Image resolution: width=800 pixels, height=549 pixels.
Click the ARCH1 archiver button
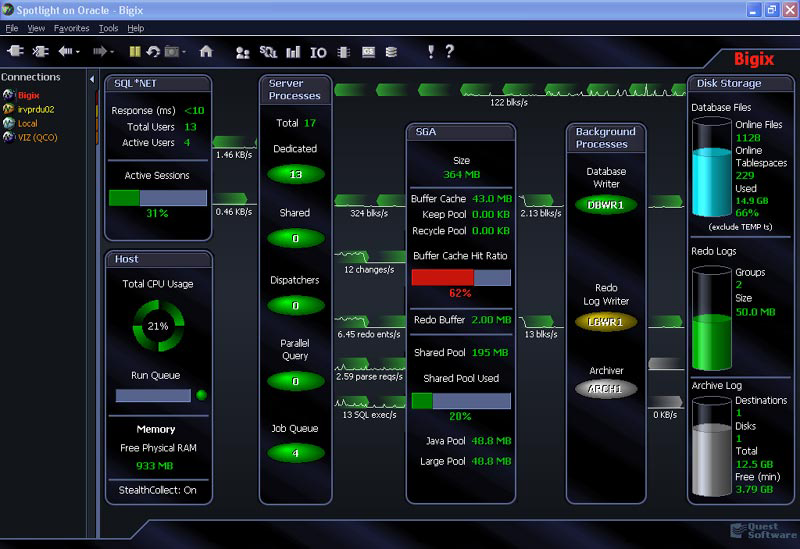pyautogui.click(x=606, y=389)
